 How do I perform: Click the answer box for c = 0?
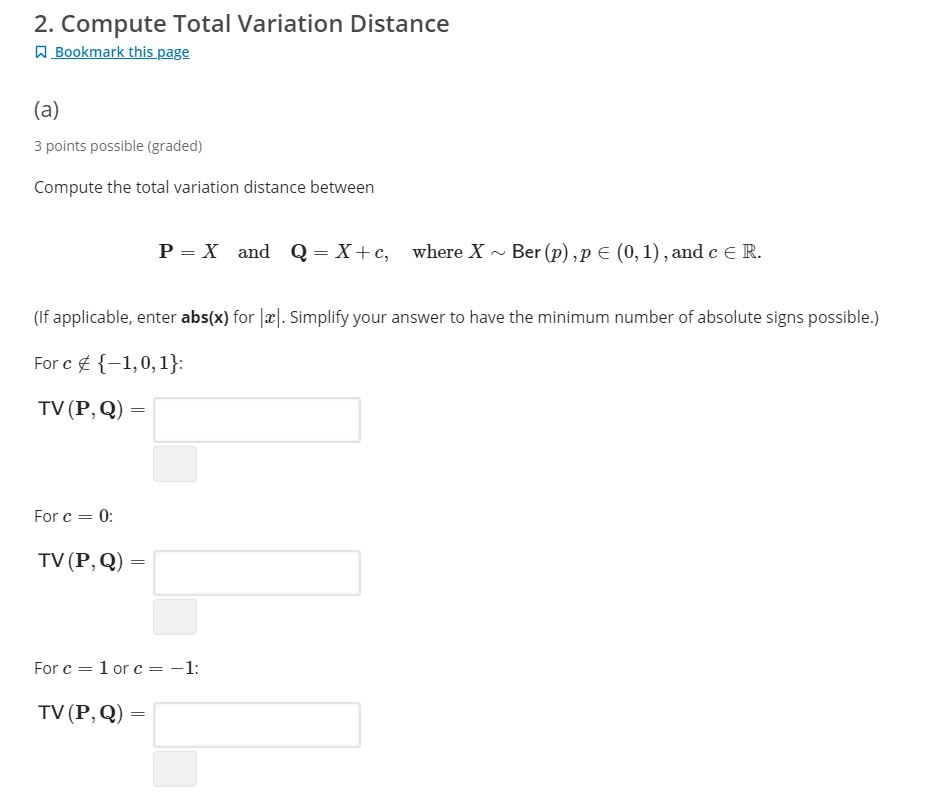tap(256, 572)
